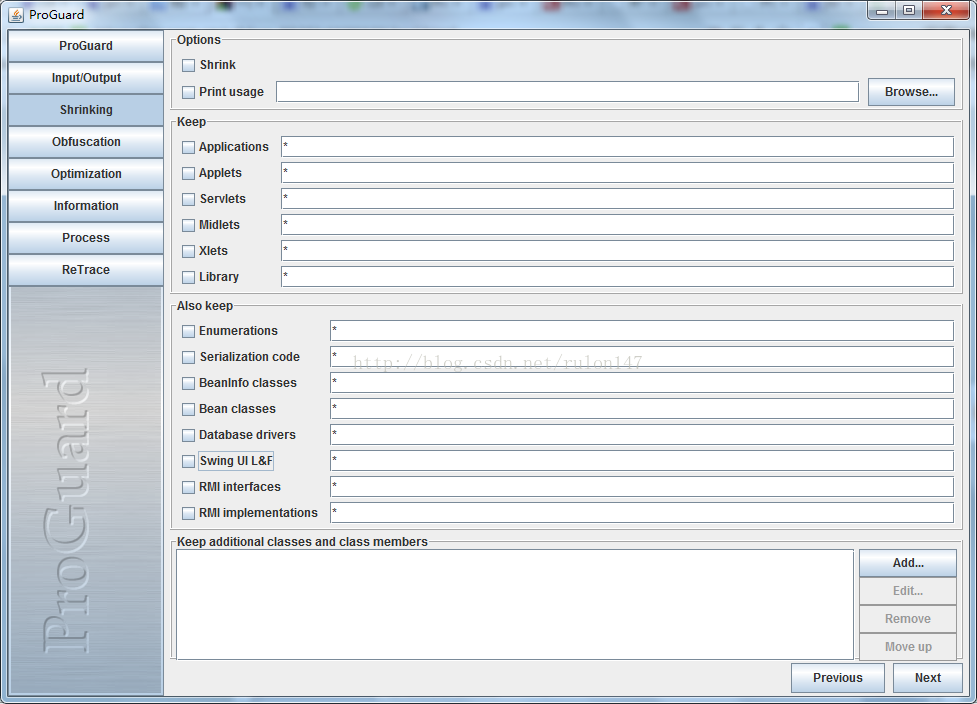Viewport: 977px width, 704px height.
Task: Maximize the ProGuard window
Action: click(x=909, y=11)
